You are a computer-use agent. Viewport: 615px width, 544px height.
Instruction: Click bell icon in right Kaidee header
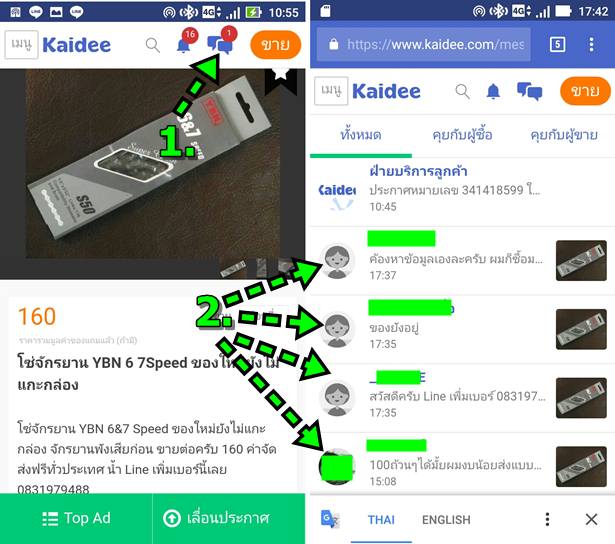(493, 91)
